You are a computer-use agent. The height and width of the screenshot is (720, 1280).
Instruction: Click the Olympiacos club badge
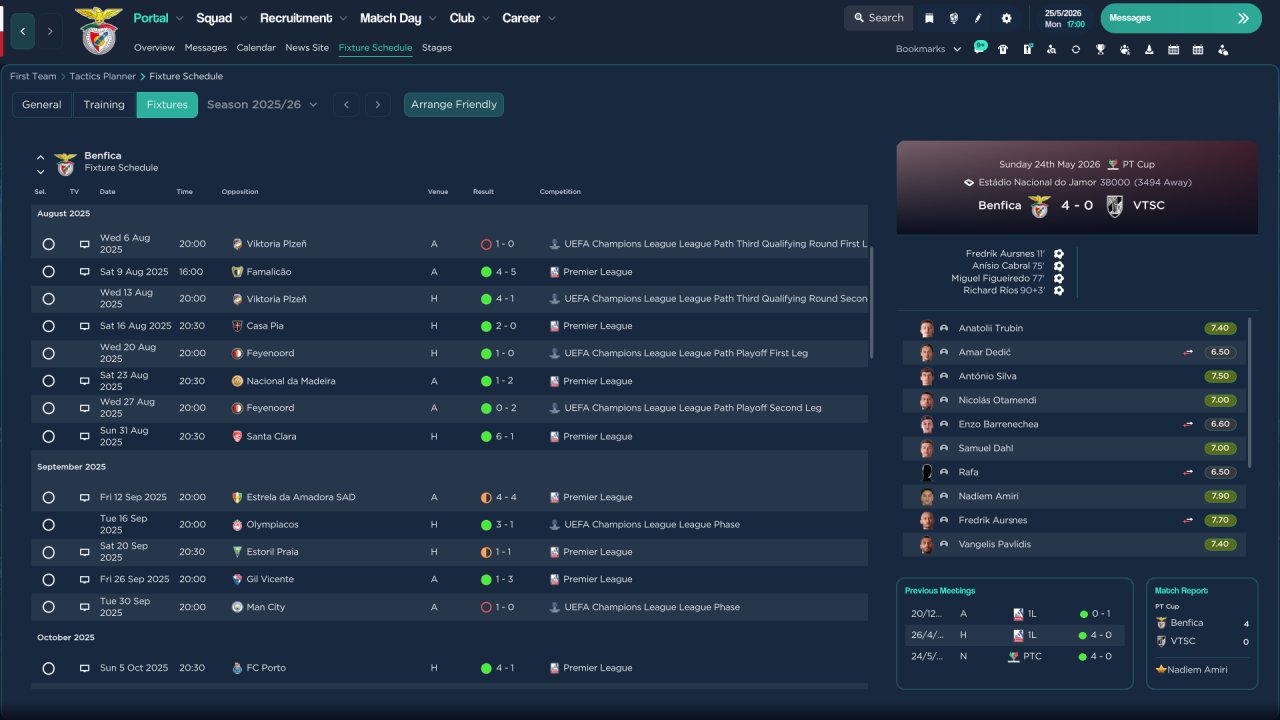point(237,524)
